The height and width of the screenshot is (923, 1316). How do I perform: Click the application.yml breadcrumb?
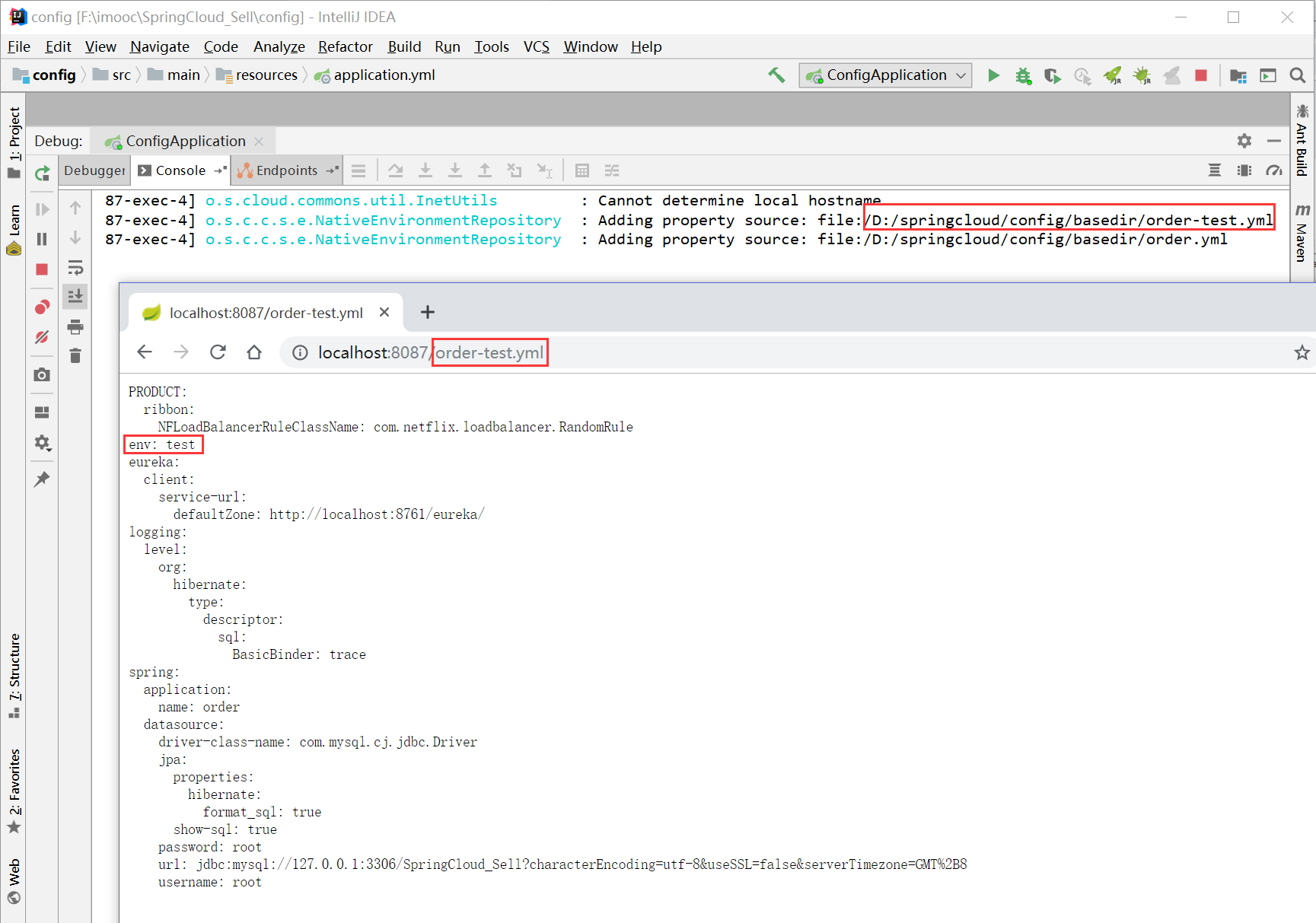coord(375,75)
